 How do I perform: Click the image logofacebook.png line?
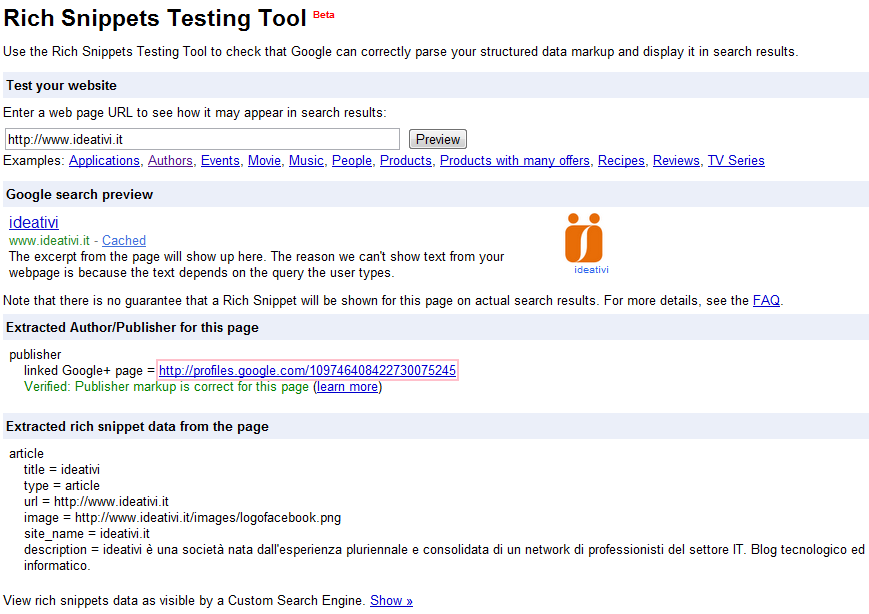coord(182,518)
